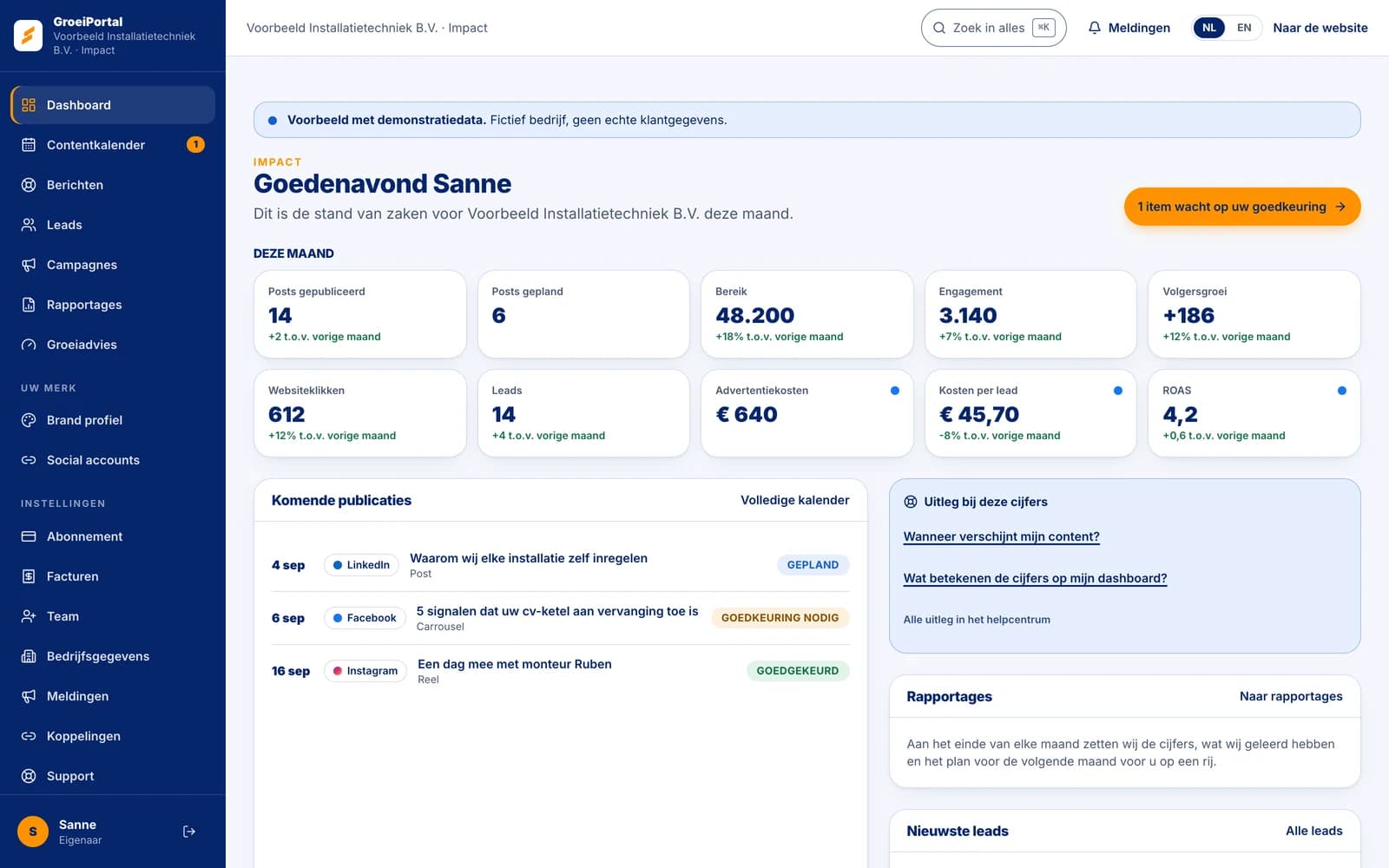Open Dashboard via its grid icon

(x=29, y=105)
